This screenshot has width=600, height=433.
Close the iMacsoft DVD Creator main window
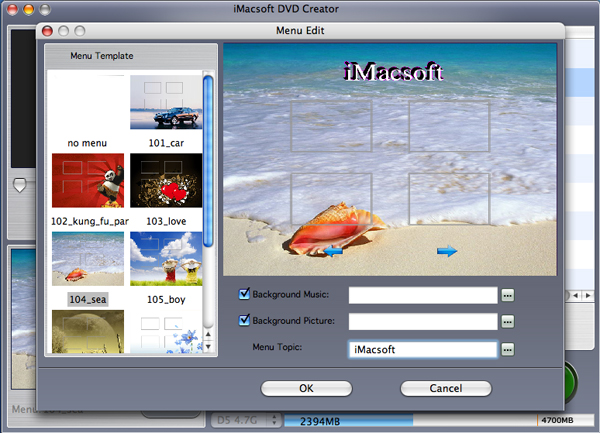click(13, 9)
